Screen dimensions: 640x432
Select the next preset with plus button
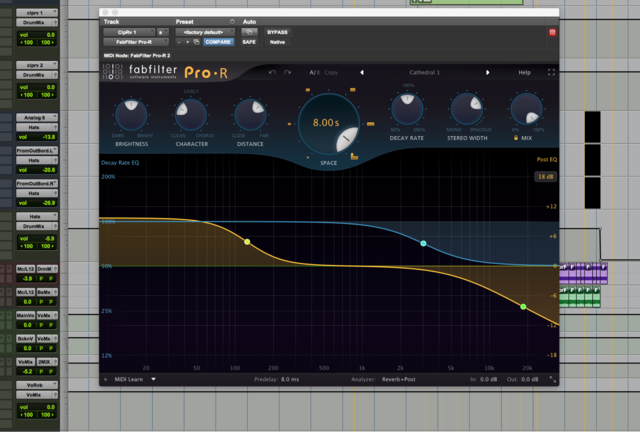click(x=187, y=42)
